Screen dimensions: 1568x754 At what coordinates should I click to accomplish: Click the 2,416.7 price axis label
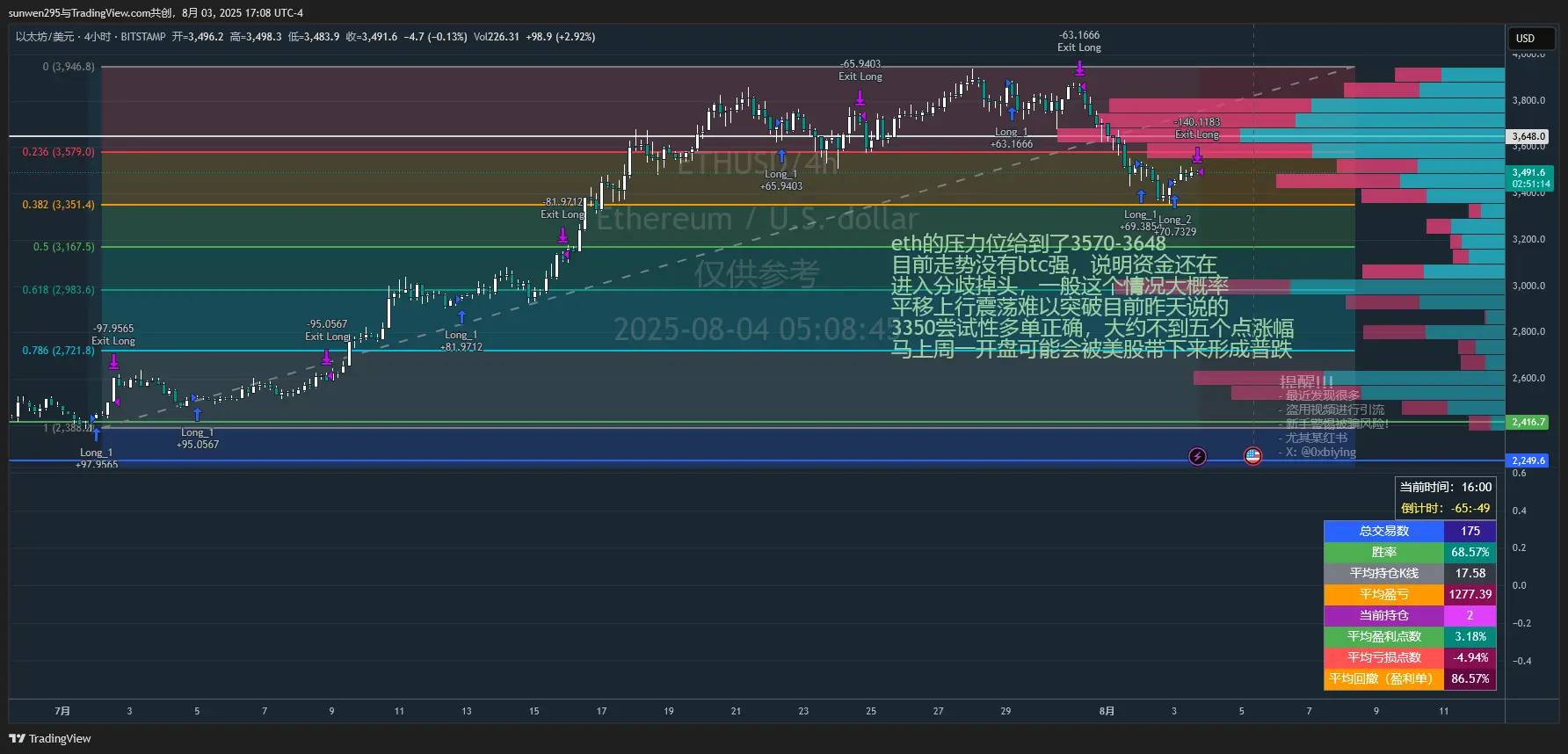[x=1528, y=422]
